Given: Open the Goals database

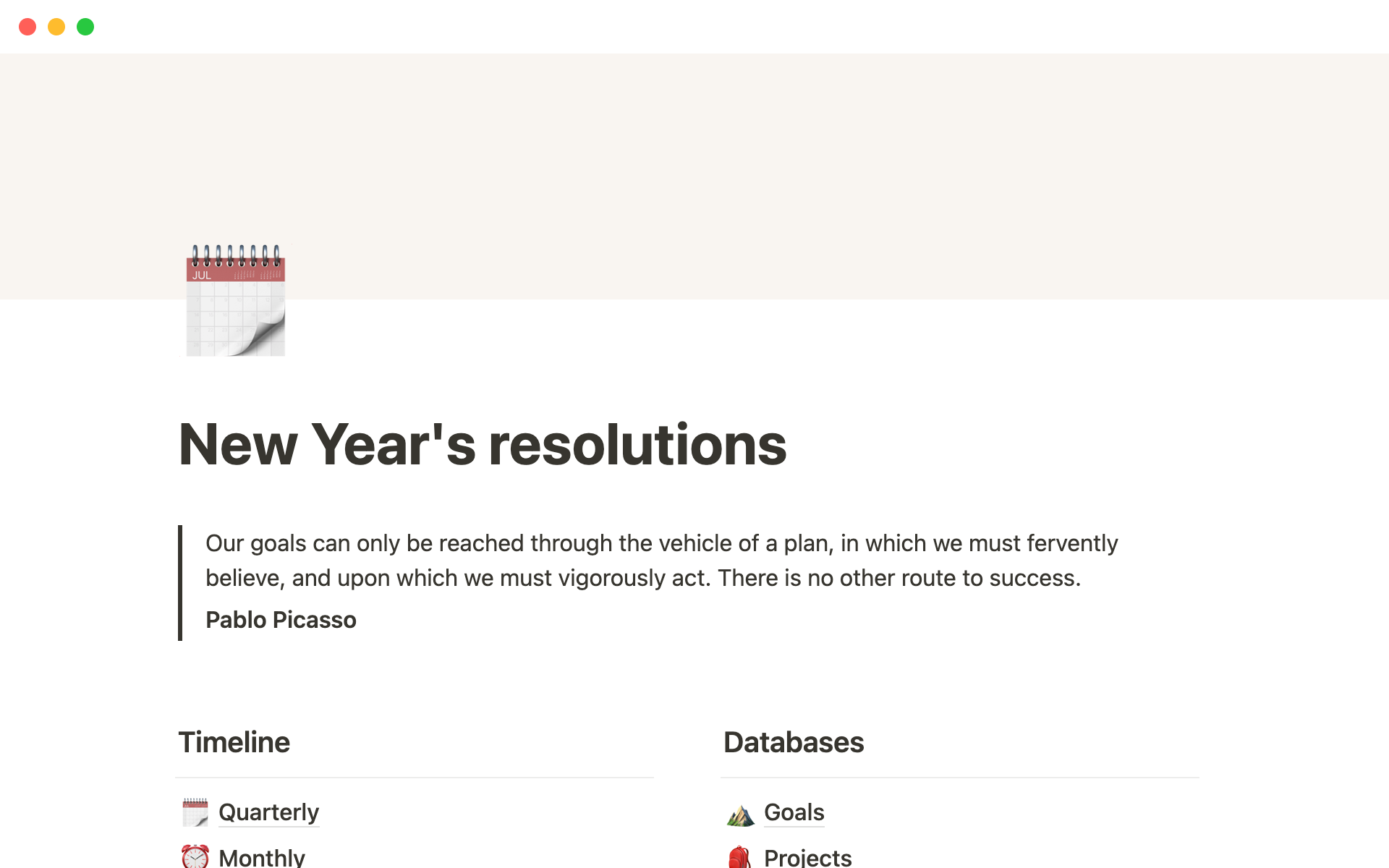Looking at the screenshot, I should [794, 812].
